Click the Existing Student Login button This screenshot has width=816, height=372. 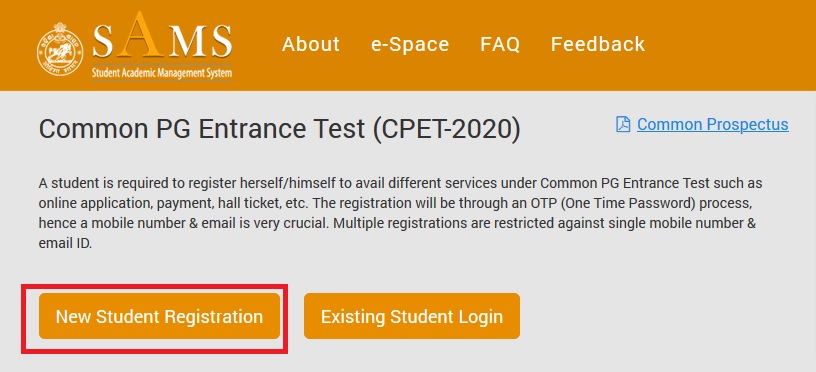pos(412,316)
